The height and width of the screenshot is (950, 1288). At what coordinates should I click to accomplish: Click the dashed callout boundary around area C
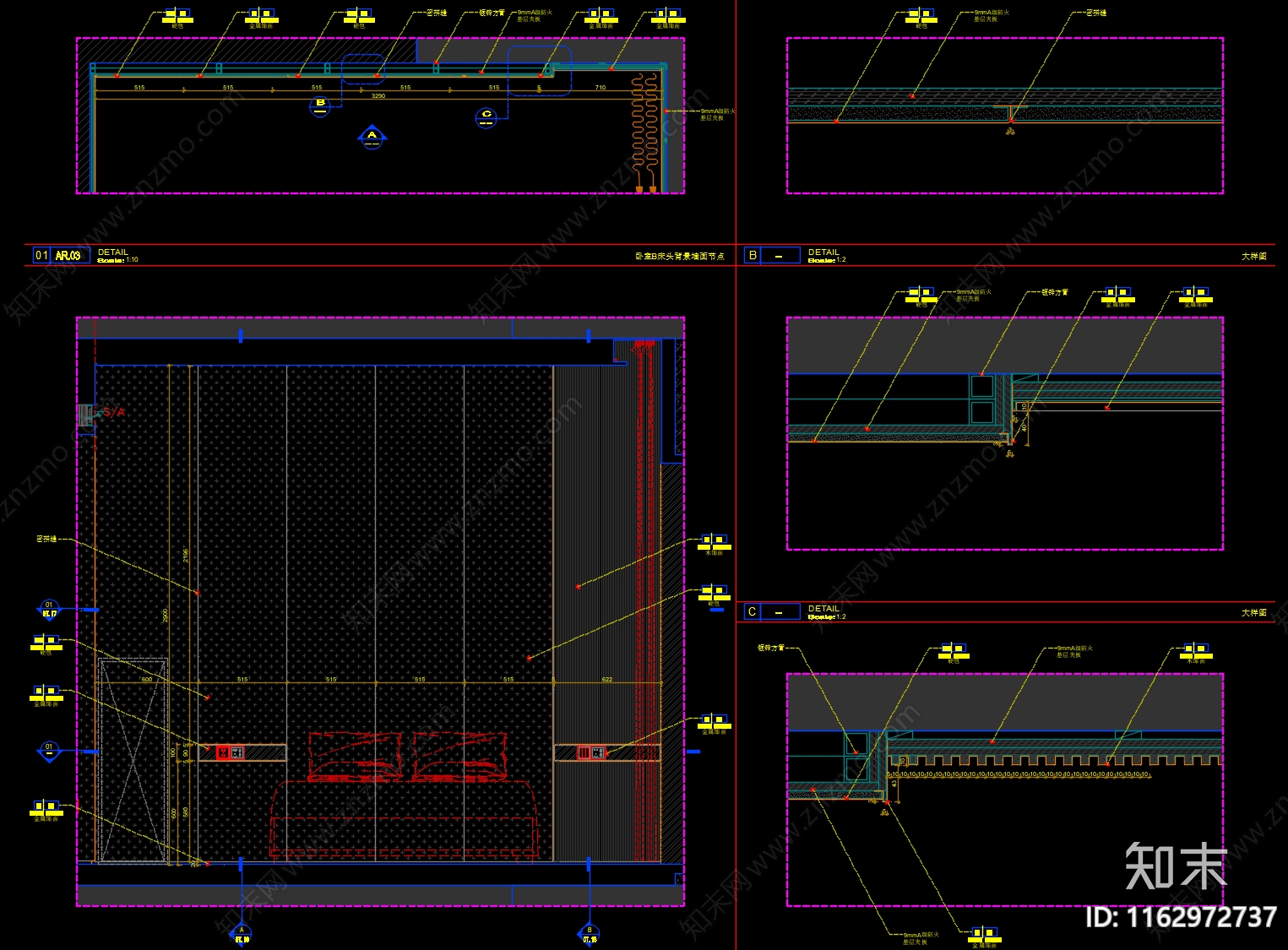tap(540, 71)
